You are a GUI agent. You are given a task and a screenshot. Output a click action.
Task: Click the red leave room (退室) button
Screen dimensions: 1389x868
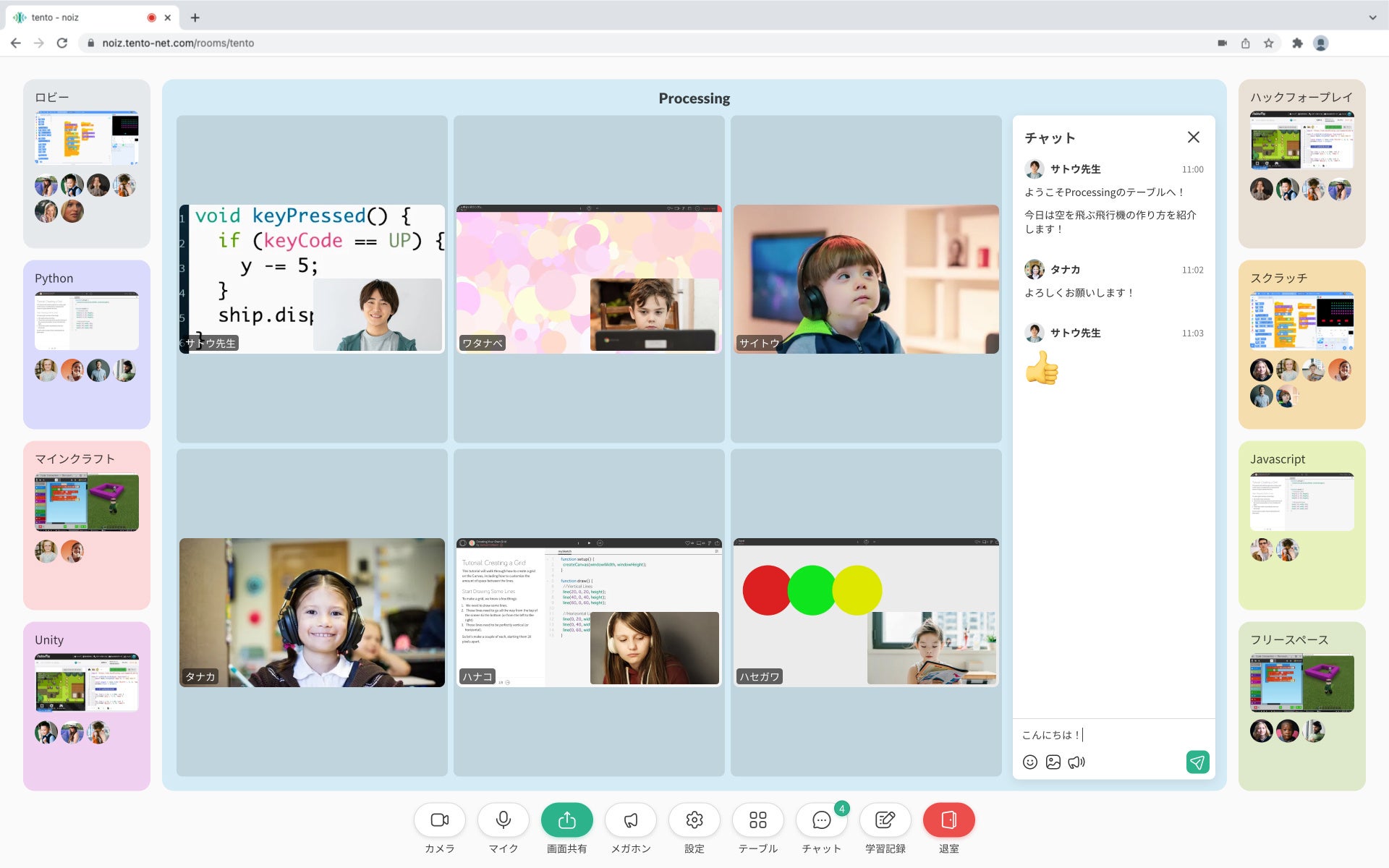949,820
